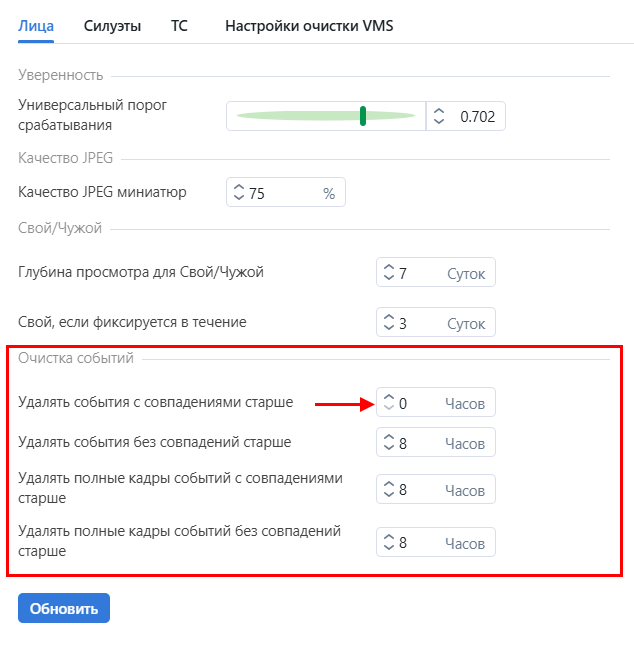The width and height of the screenshot is (634, 645).
Task: Click the green threshold slider handle
Action: click(x=362, y=116)
